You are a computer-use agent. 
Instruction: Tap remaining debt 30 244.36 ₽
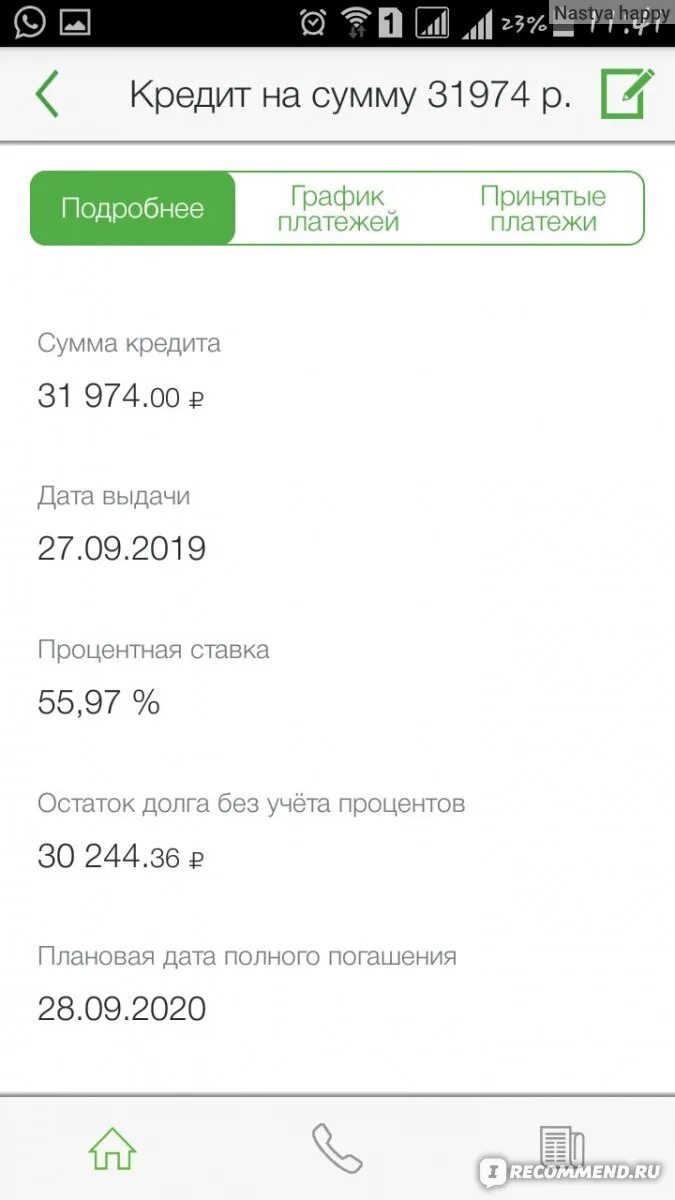coord(121,856)
